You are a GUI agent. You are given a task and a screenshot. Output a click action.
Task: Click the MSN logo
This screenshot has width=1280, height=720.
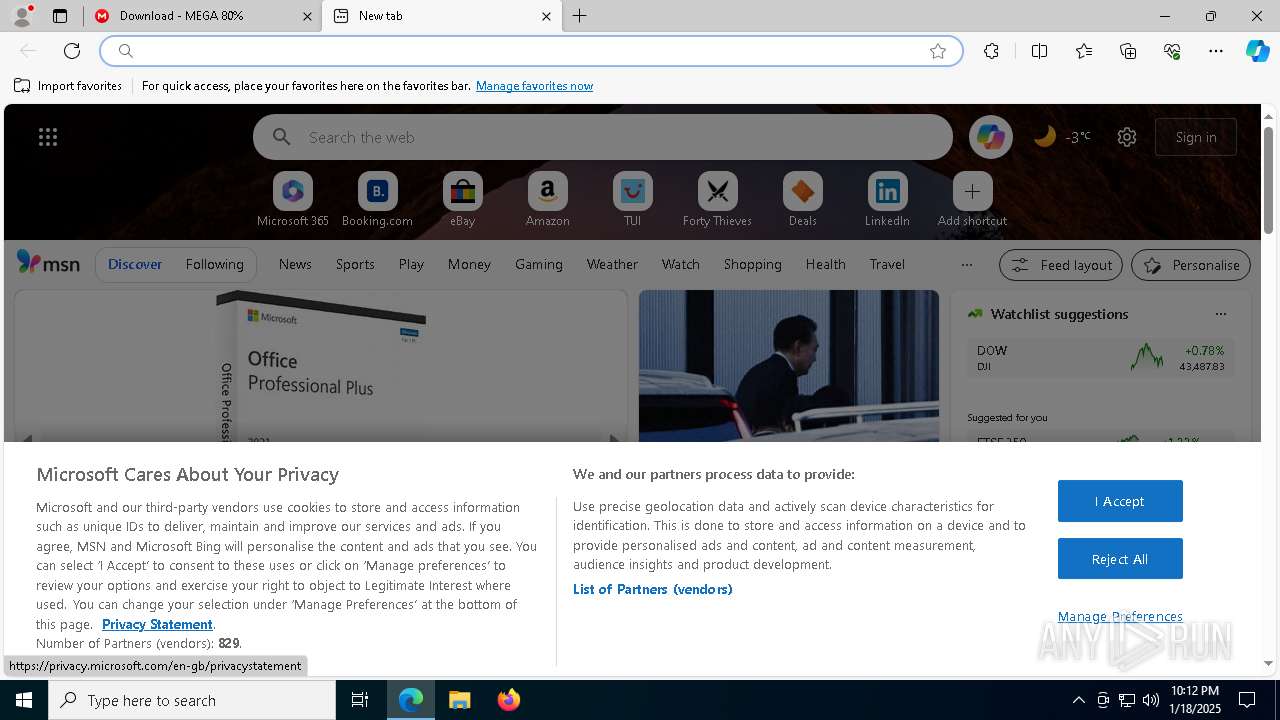(x=48, y=263)
